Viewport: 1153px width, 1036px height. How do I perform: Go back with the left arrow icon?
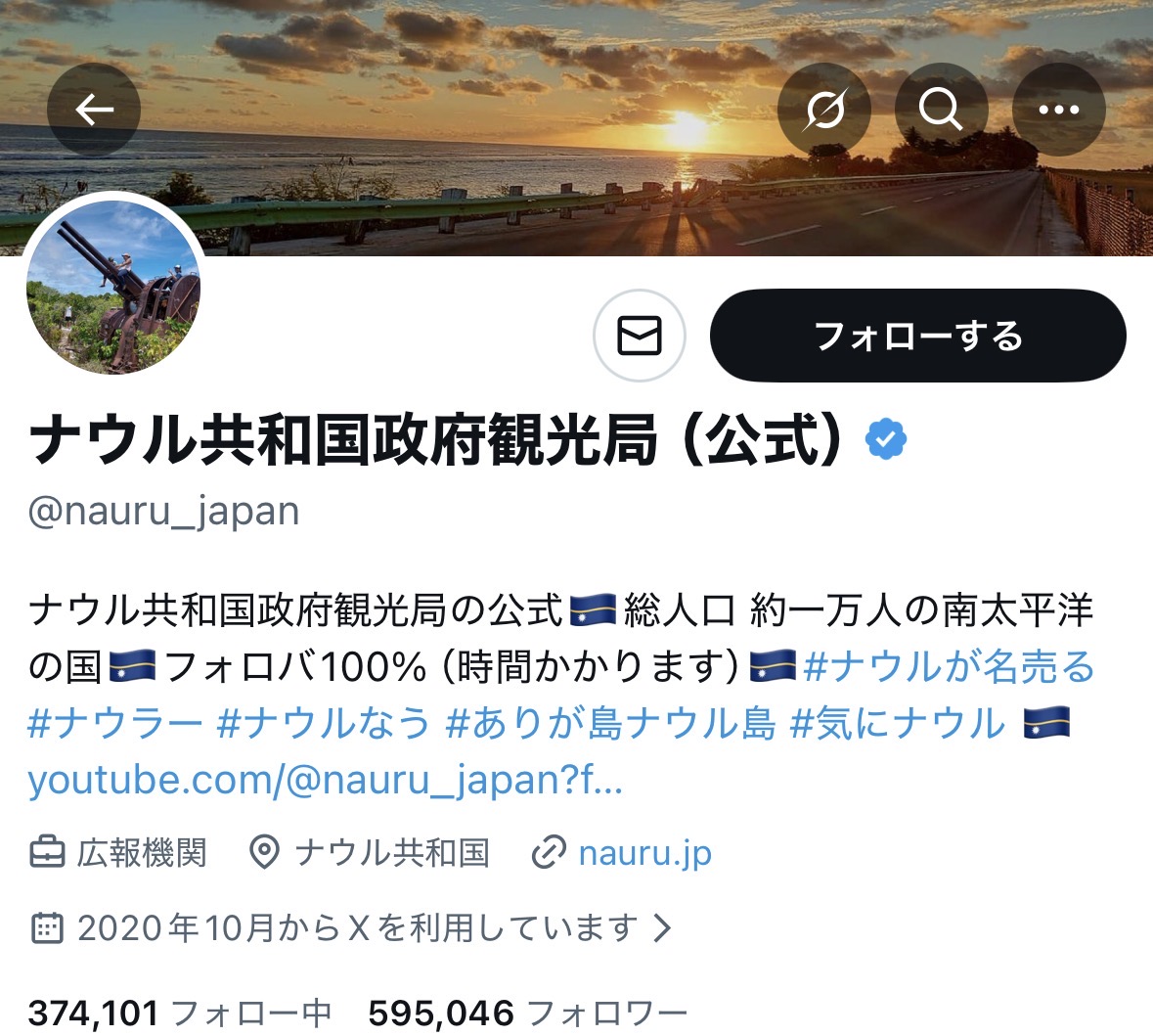[x=94, y=110]
